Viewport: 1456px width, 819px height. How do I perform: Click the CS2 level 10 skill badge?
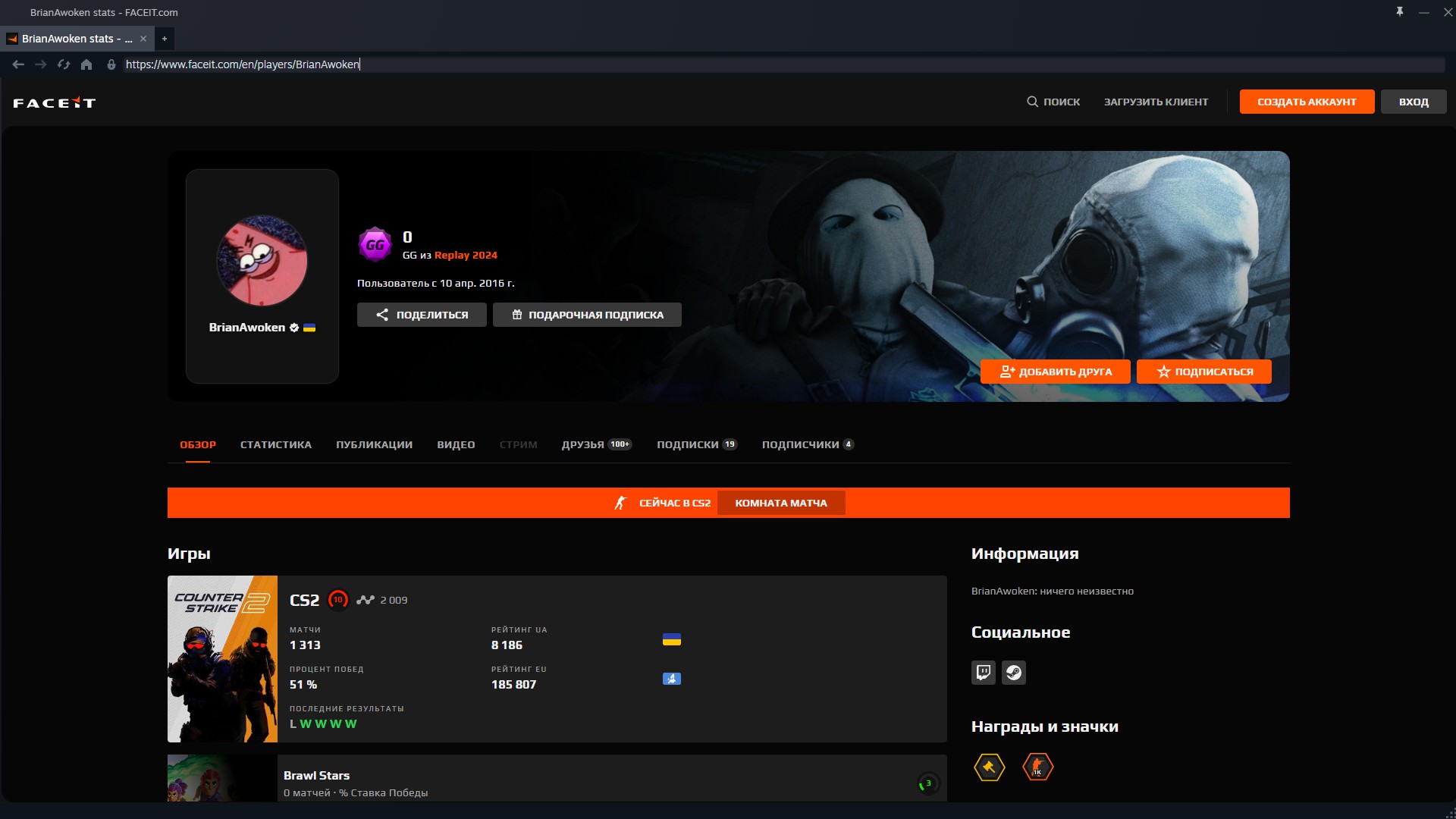(x=338, y=600)
